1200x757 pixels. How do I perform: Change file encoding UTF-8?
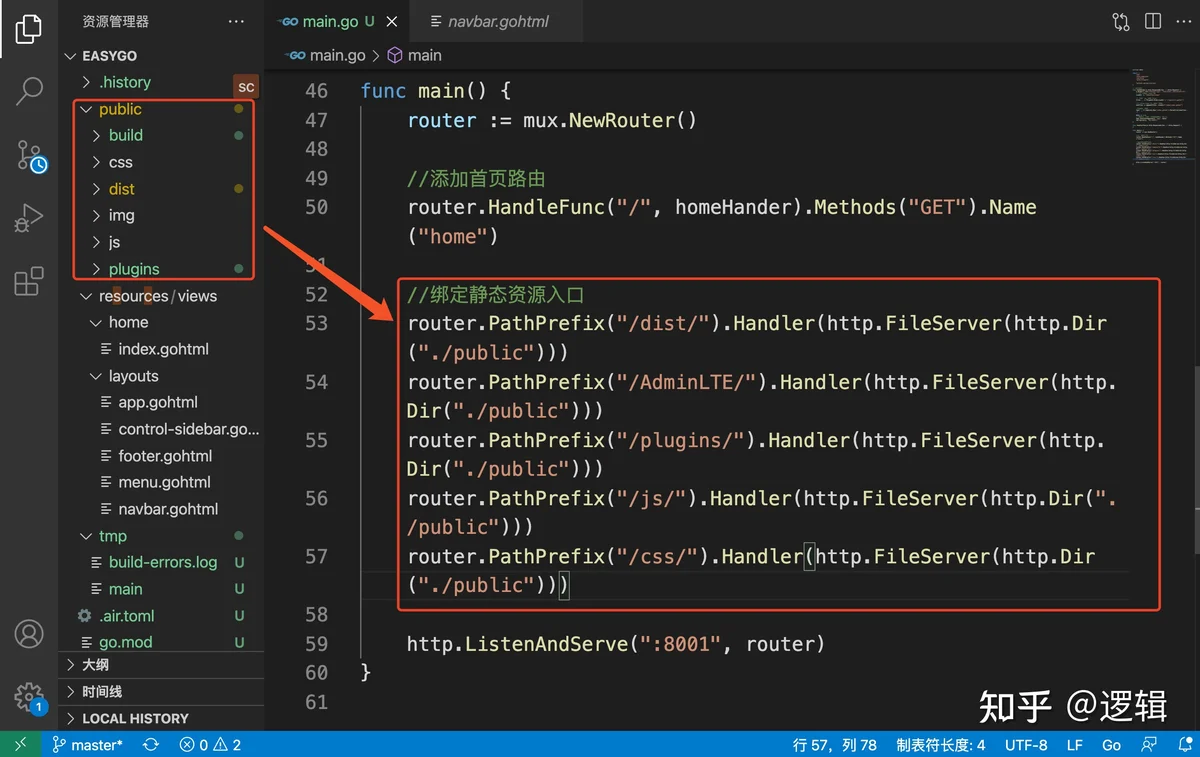[x=1026, y=744]
